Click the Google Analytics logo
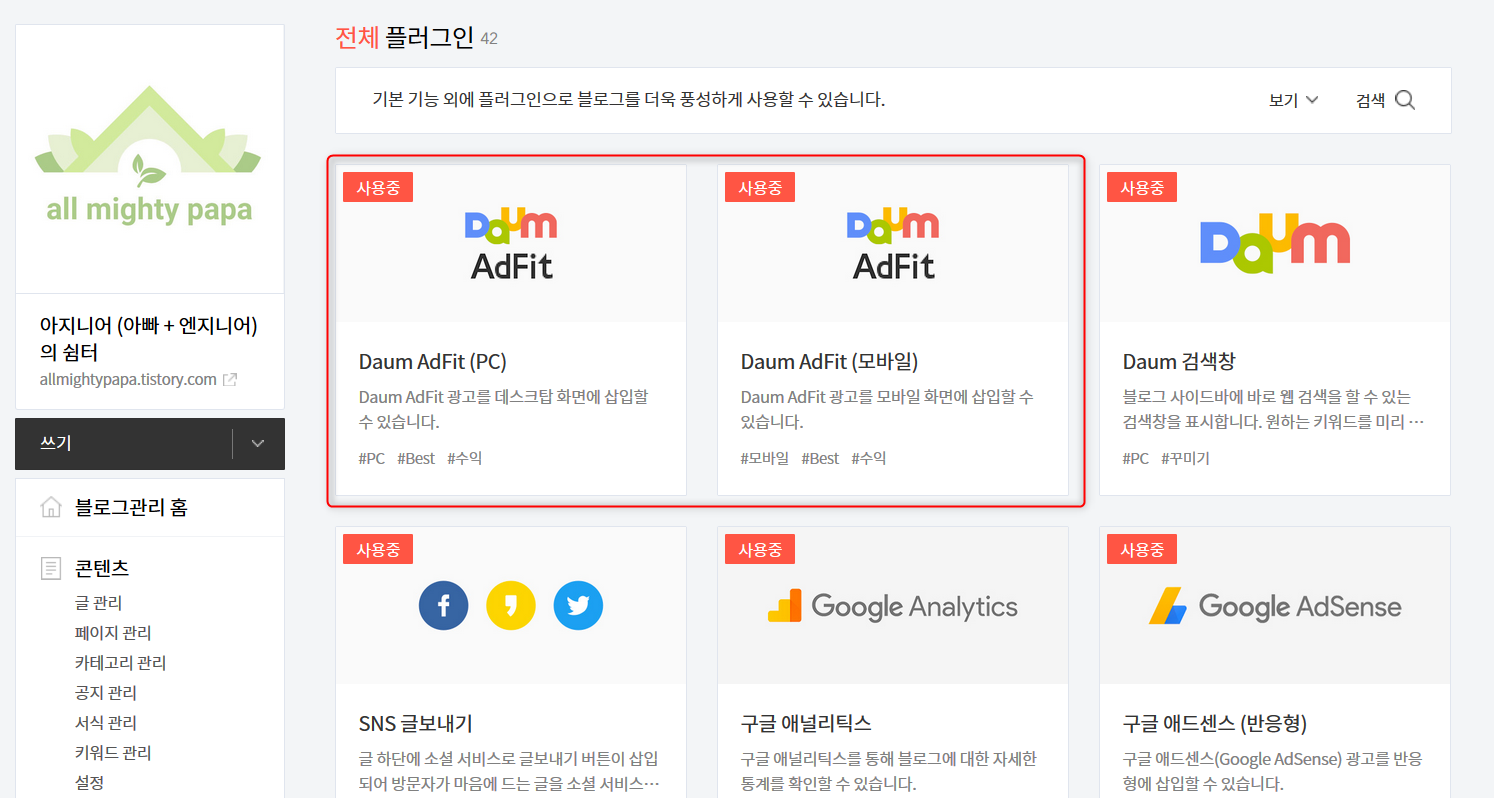1494x798 pixels. point(893,606)
